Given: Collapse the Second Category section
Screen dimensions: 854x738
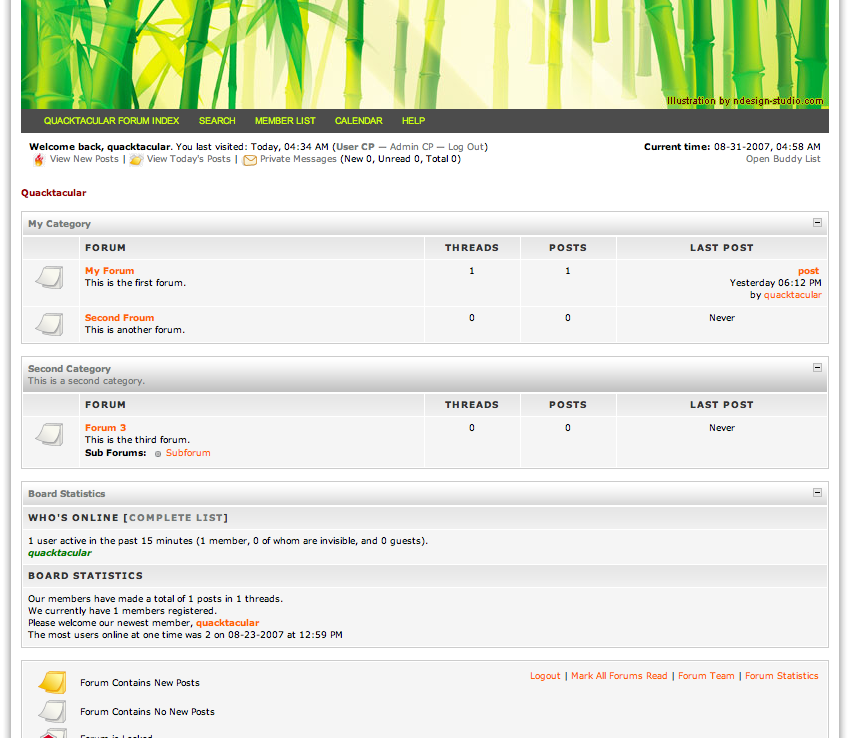Looking at the screenshot, I should pos(817,368).
